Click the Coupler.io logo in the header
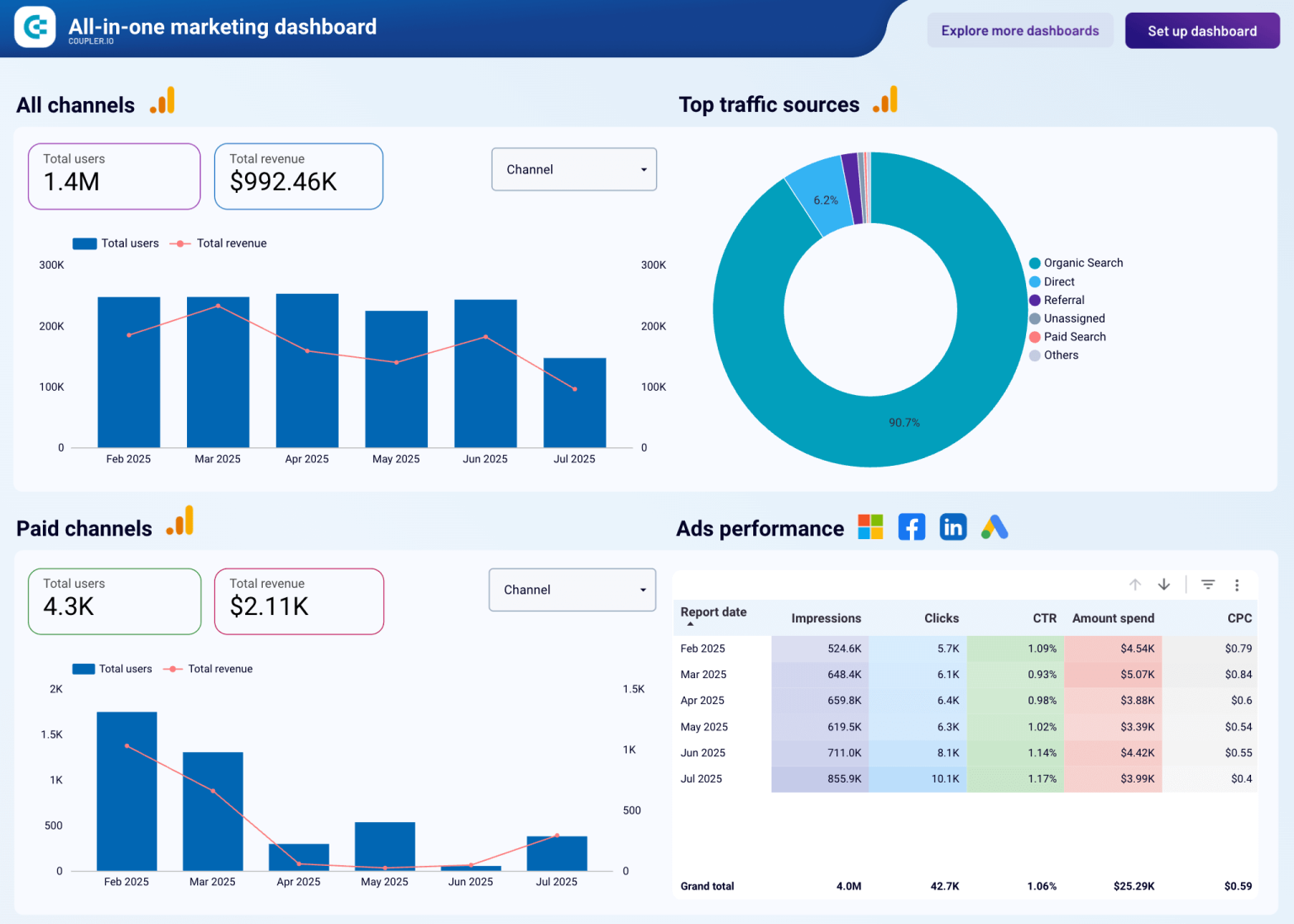1294x924 pixels. tap(35, 26)
